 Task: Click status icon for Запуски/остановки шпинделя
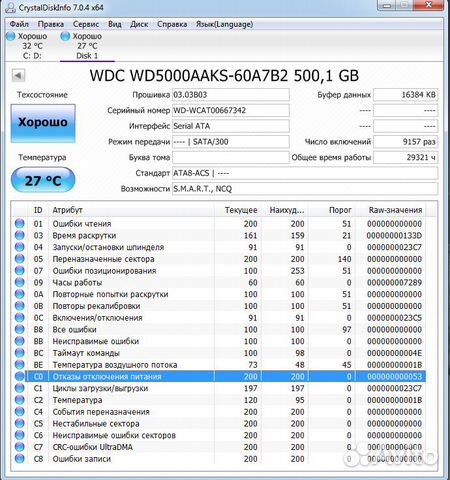pyautogui.click(x=20, y=247)
